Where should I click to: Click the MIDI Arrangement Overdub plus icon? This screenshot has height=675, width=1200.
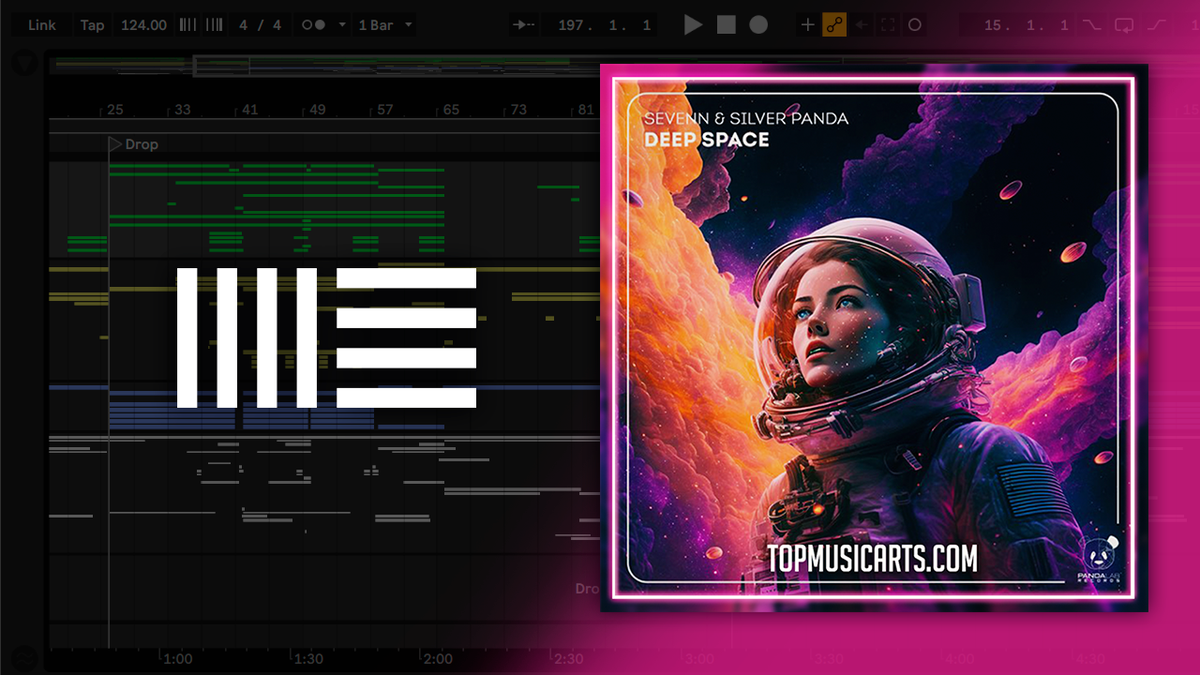coord(808,25)
